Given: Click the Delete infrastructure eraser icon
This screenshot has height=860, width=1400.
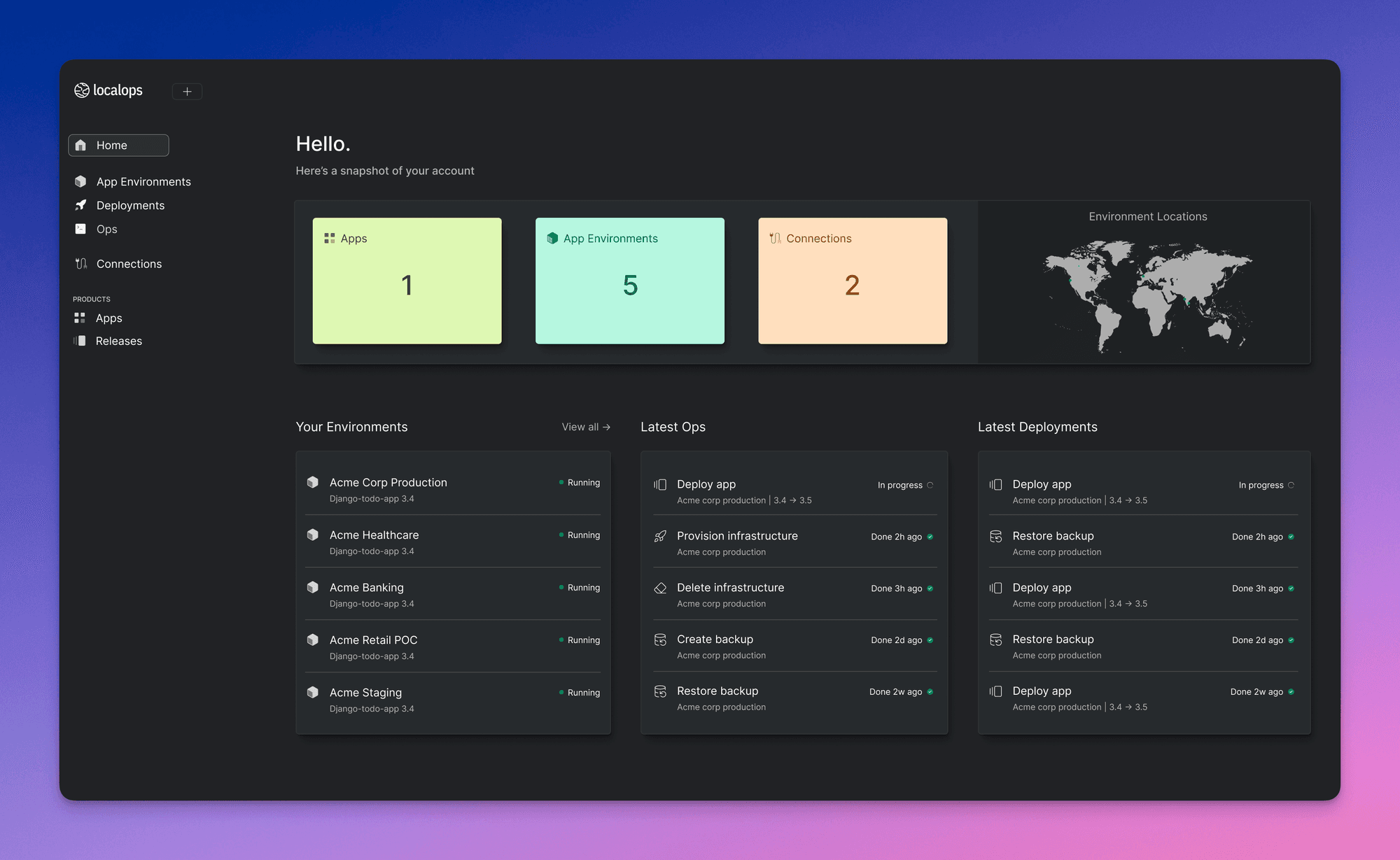Looking at the screenshot, I should tap(660, 588).
